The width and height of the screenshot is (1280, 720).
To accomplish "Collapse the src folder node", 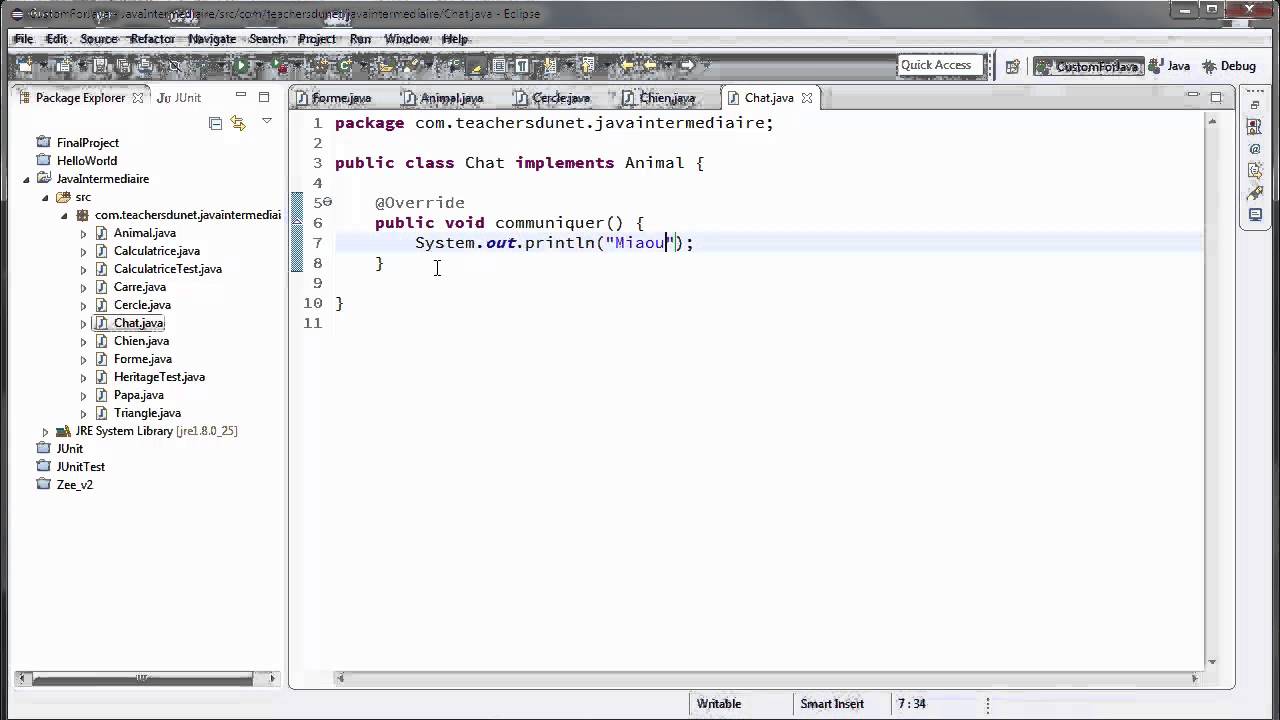I will click(x=45, y=197).
